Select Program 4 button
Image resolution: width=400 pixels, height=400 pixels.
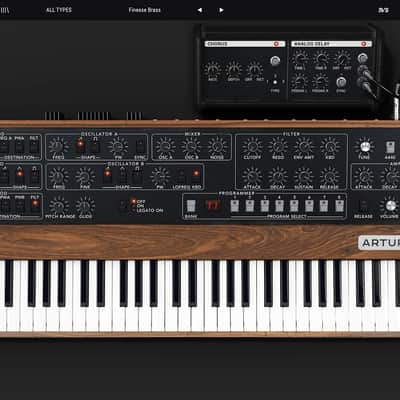click(x=279, y=206)
